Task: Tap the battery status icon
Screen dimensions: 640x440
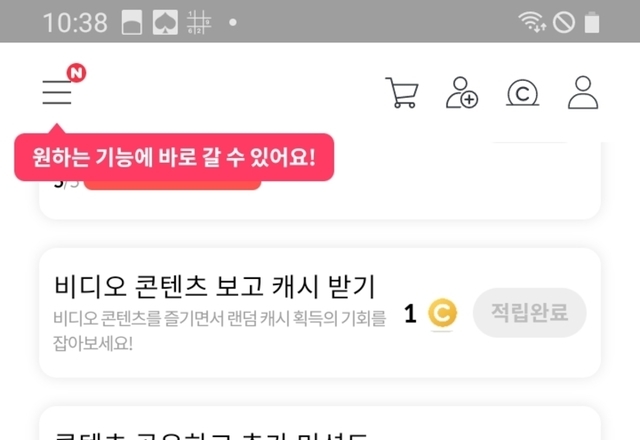Action: [592, 22]
